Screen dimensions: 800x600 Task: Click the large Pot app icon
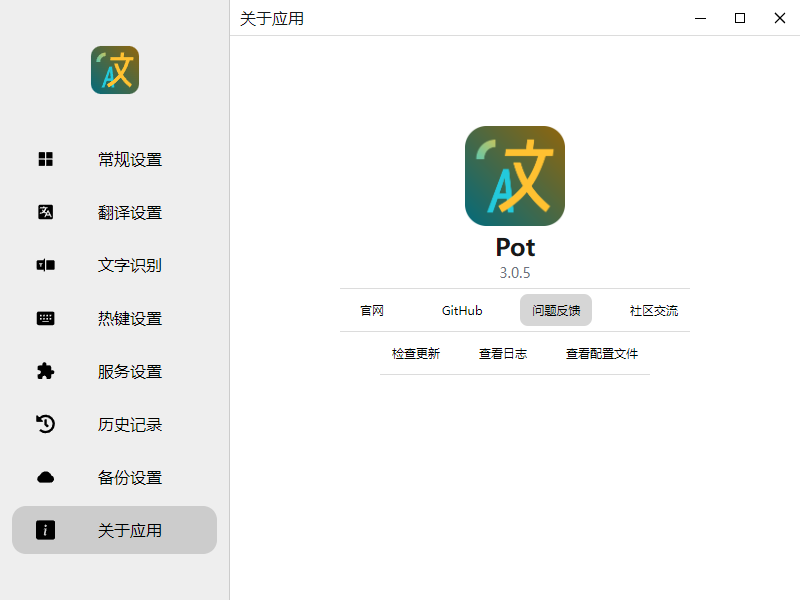click(514, 175)
